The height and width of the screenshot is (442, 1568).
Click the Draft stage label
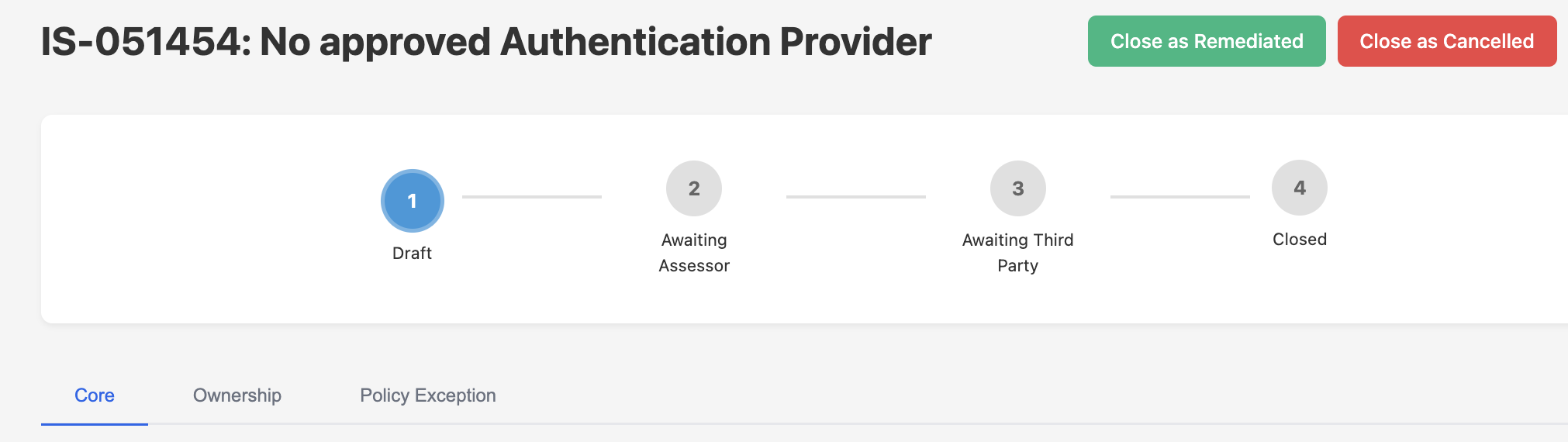click(x=412, y=253)
